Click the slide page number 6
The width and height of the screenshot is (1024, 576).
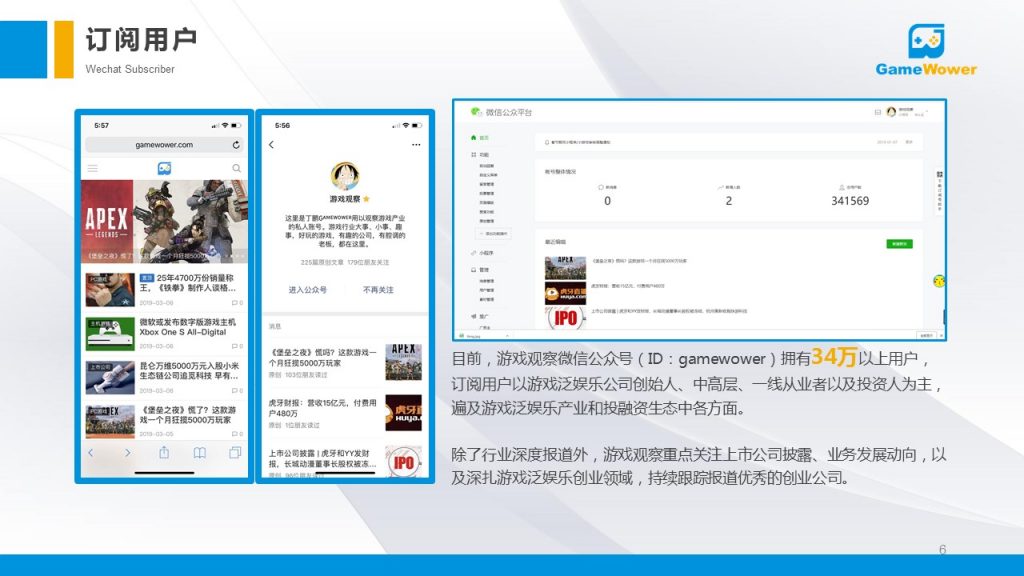pyautogui.click(x=942, y=549)
